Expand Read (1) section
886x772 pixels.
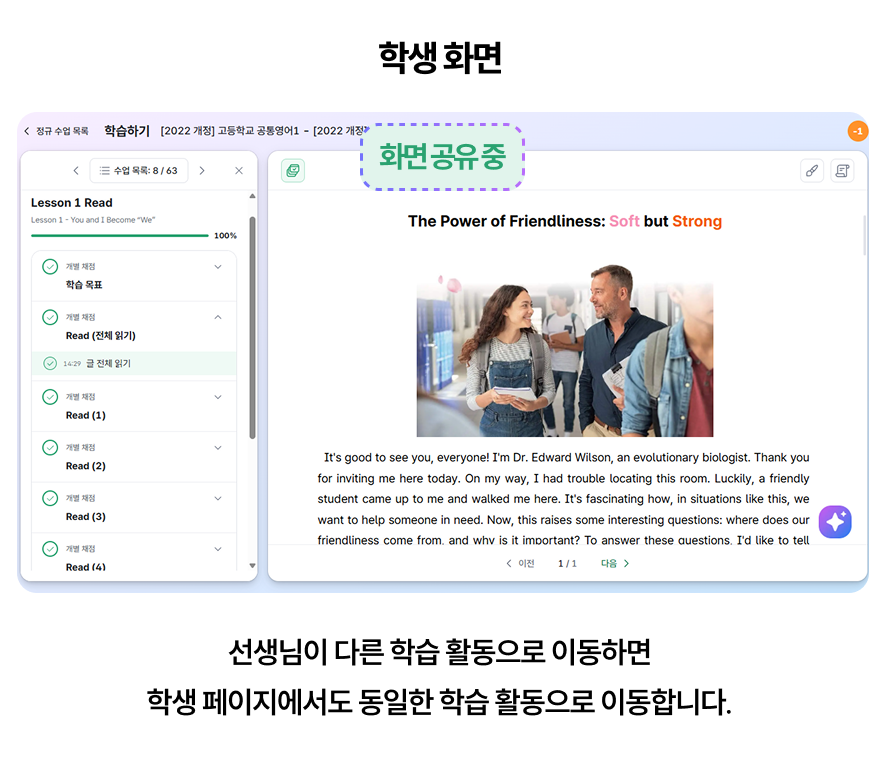(x=218, y=397)
